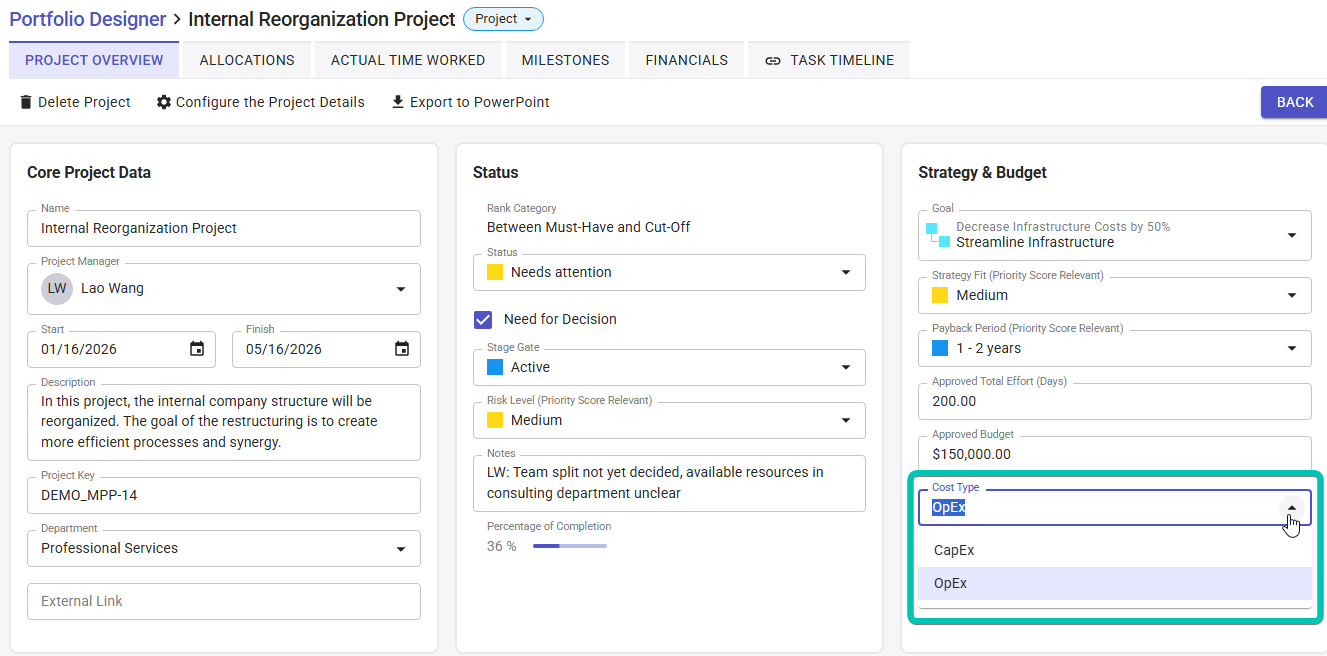Click the Delete Project trash icon

point(24,101)
